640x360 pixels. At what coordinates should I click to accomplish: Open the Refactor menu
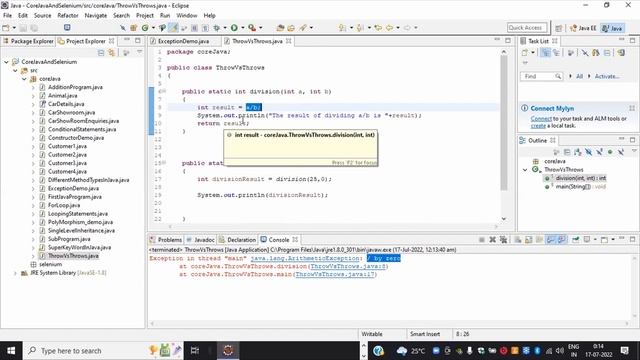point(68,16)
